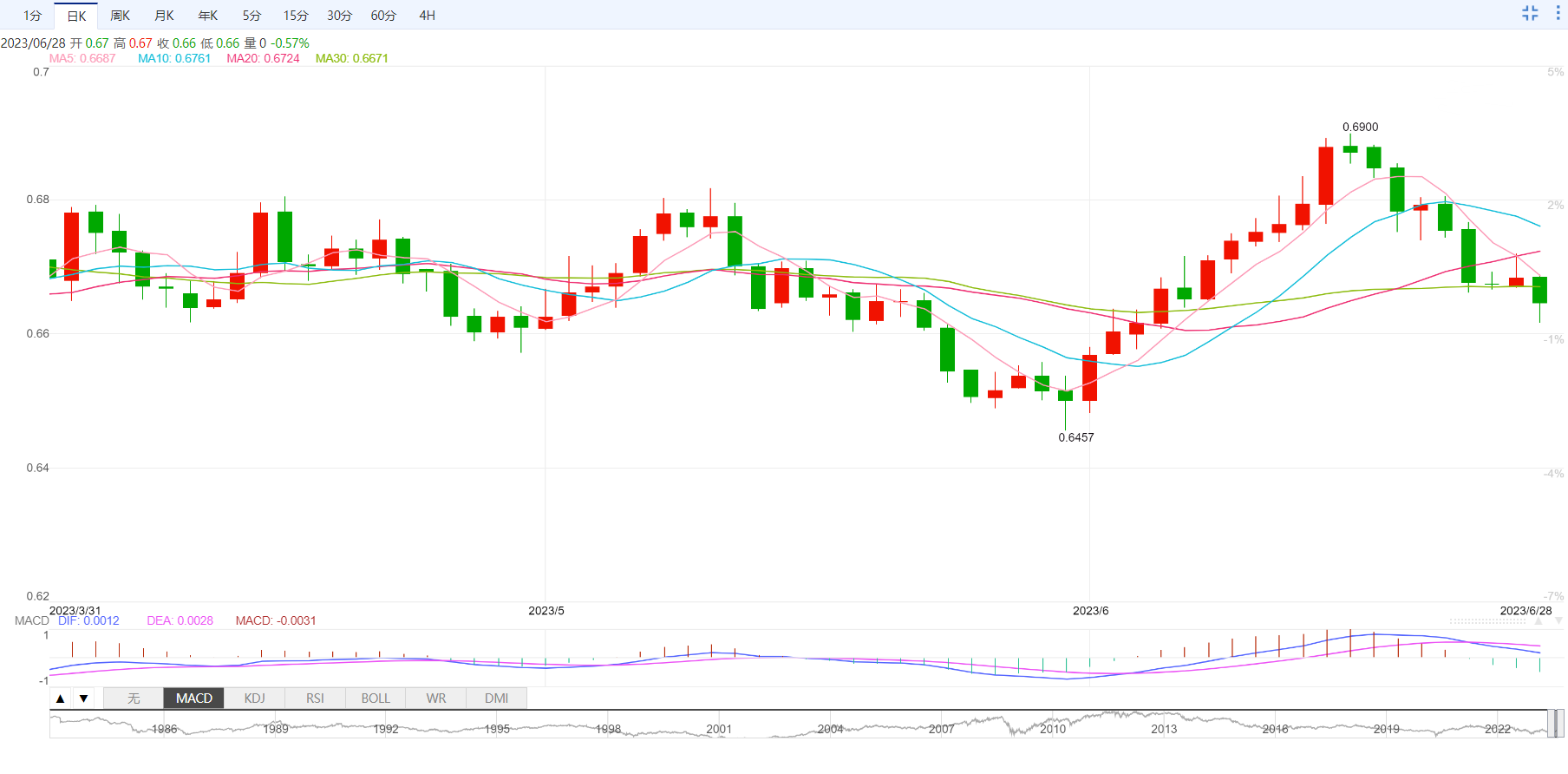The height and width of the screenshot is (774, 1568).
Task: Enable the KDJ indicator
Action: tap(254, 699)
